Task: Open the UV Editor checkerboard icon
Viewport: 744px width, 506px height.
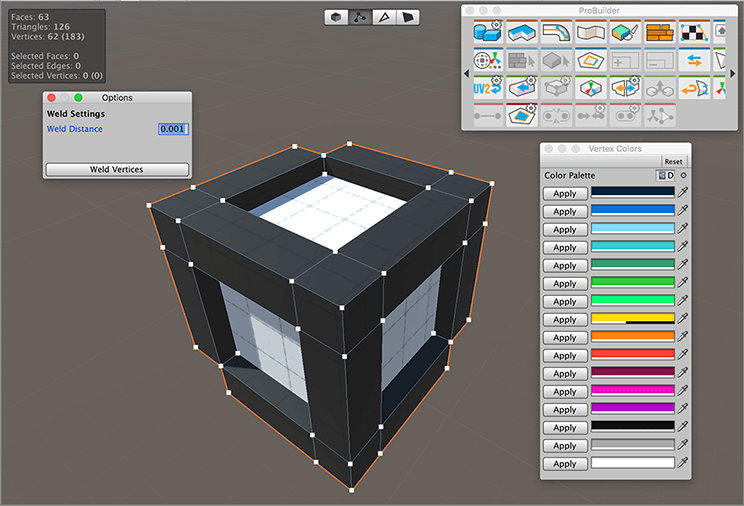Action: pyautogui.click(x=694, y=33)
